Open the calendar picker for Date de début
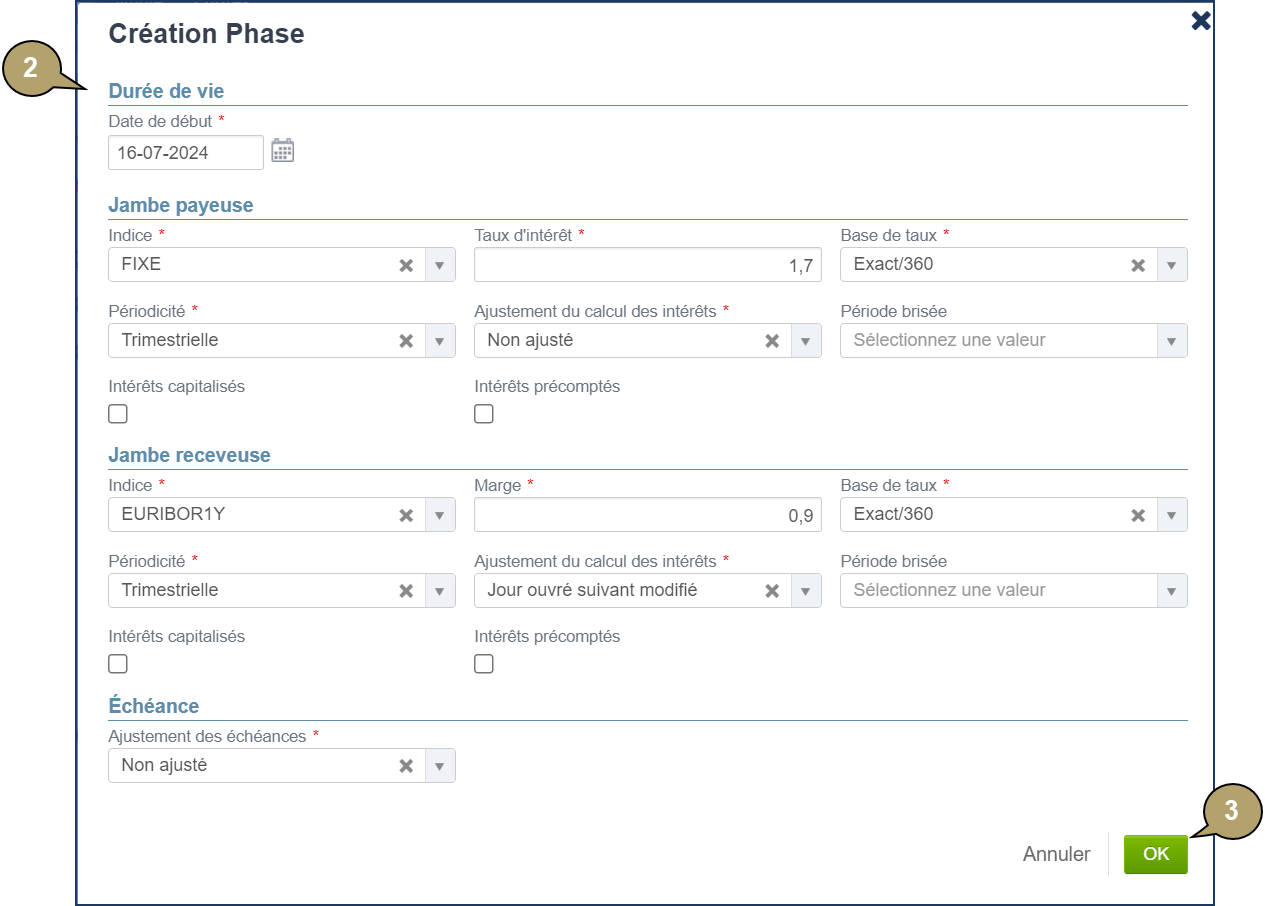This screenshot has width=1265, height=906. (x=283, y=151)
